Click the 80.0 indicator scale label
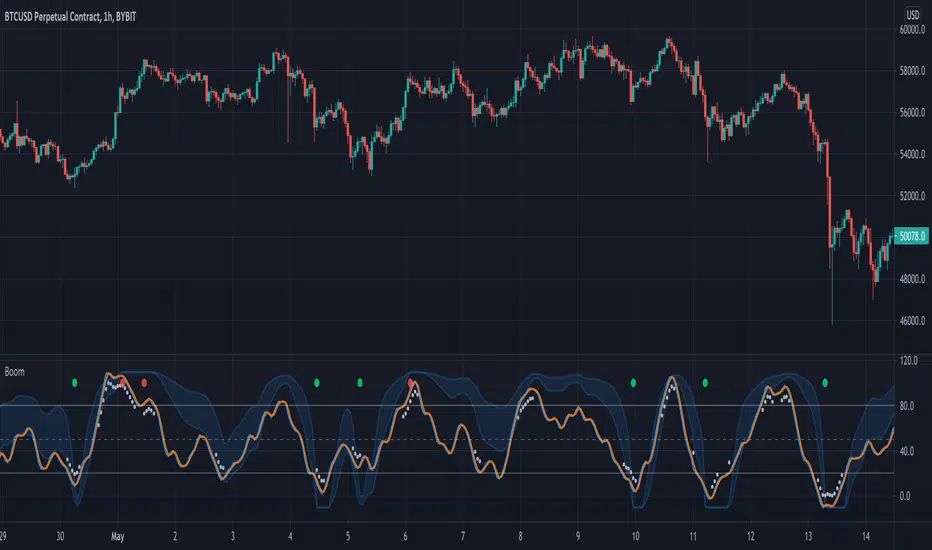The image size is (932, 550). (x=906, y=406)
